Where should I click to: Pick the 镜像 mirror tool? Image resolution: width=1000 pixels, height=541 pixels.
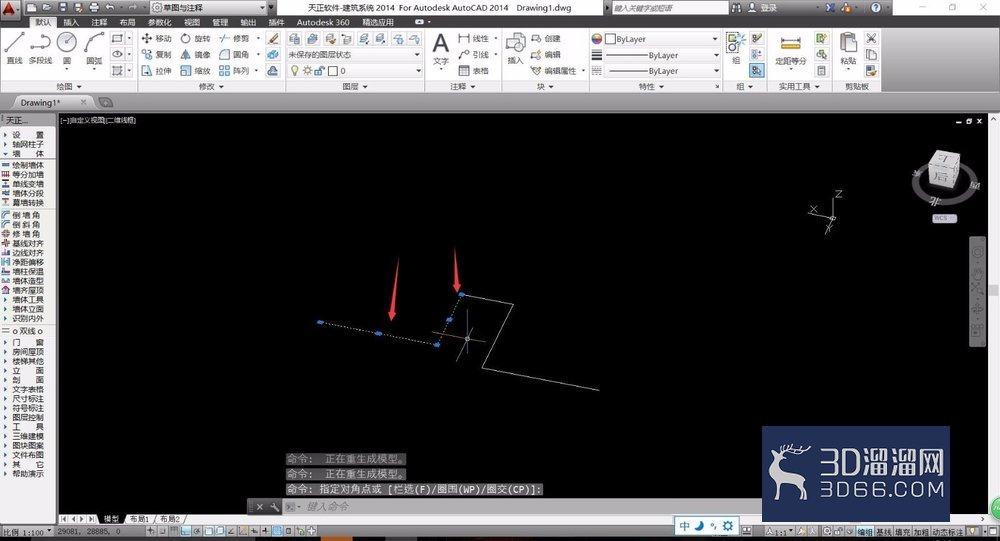195,55
